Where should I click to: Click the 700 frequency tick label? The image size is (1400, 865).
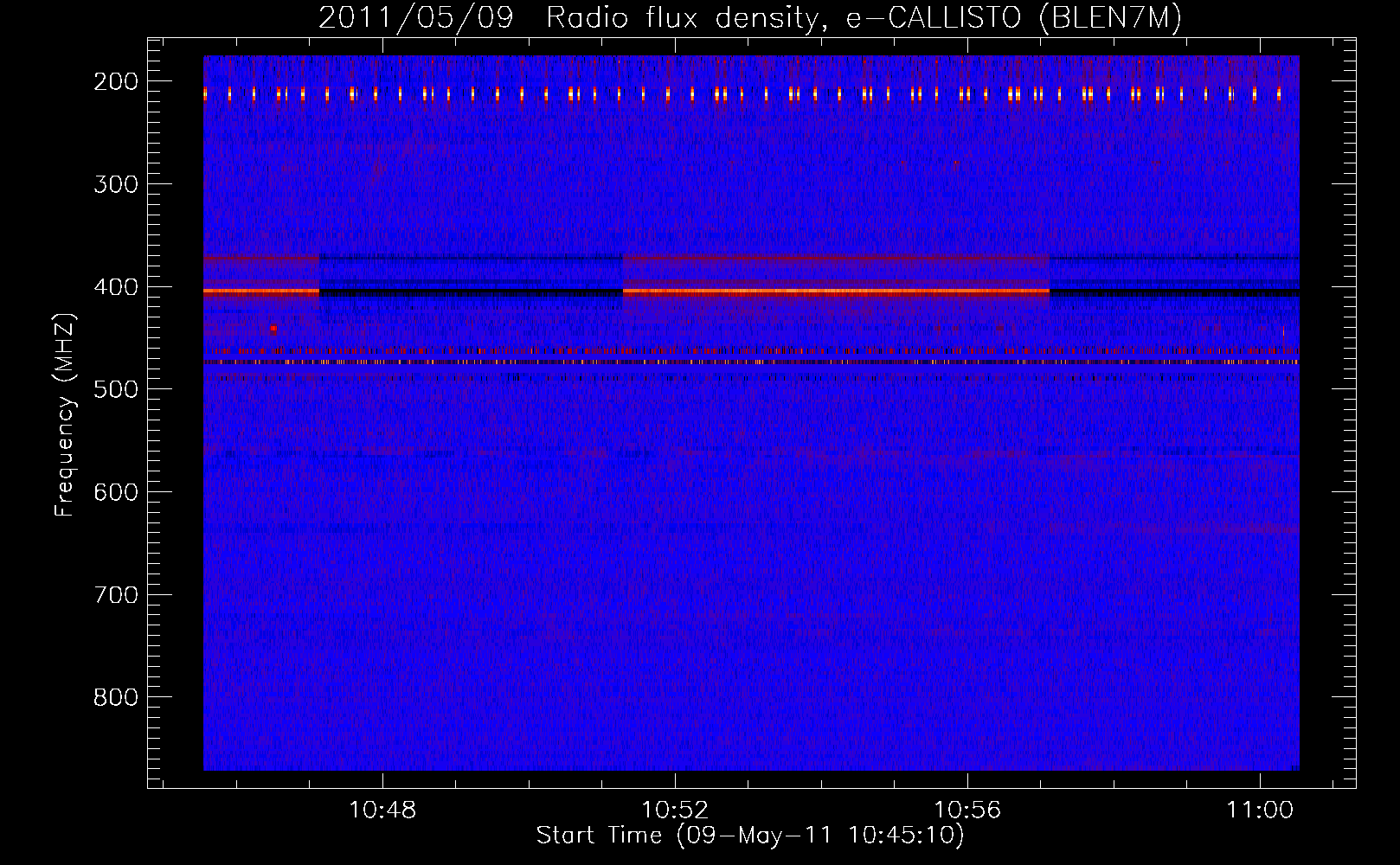[x=115, y=595]
